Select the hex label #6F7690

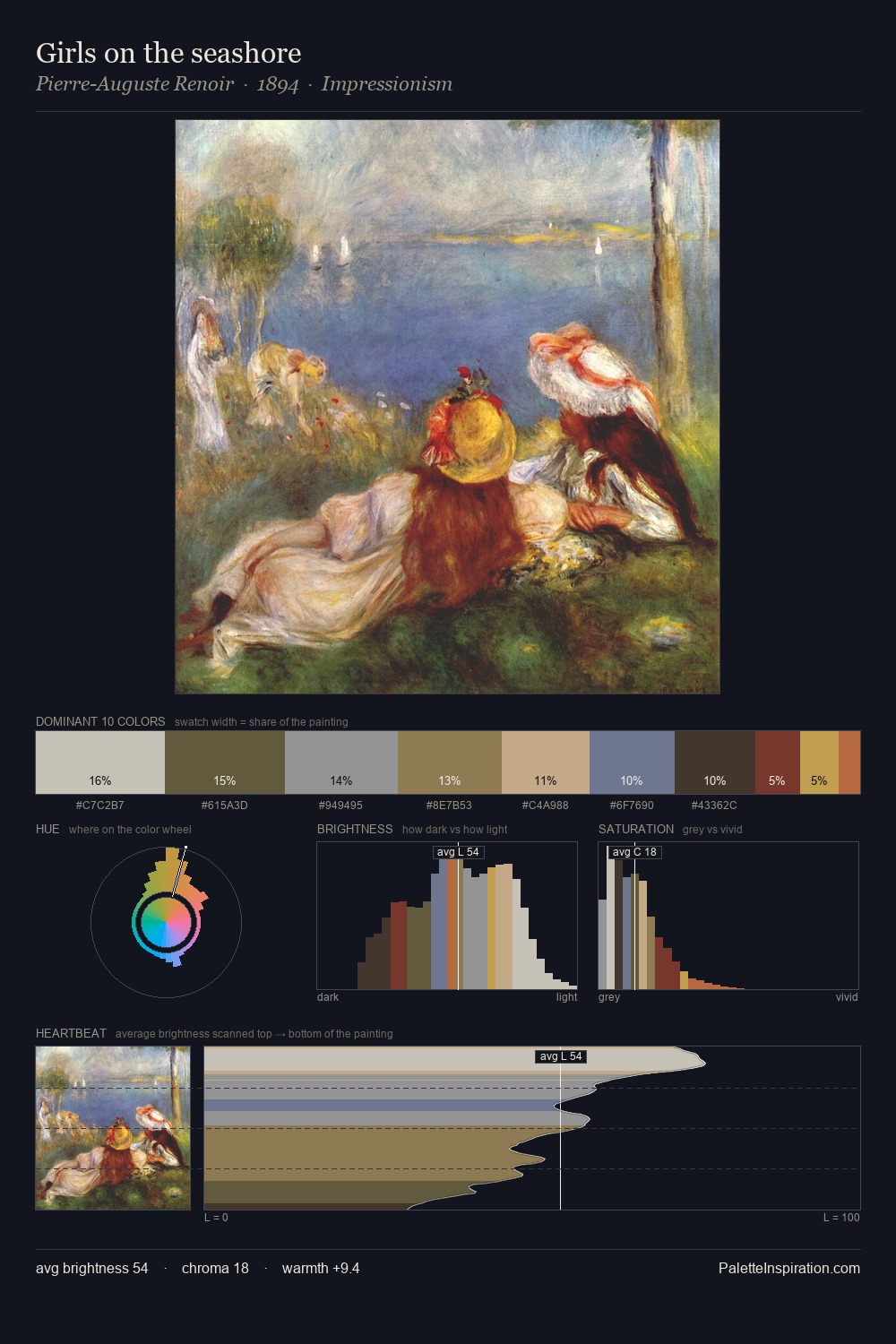(x=632, y=806)
